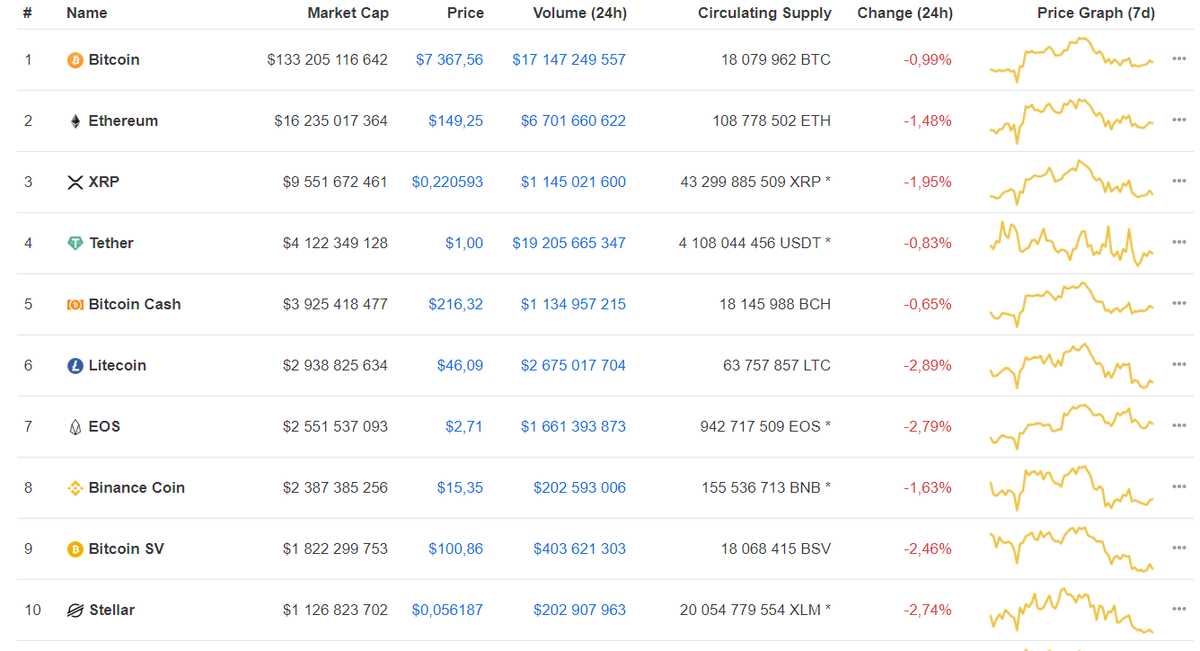Click EOS market cap $2 551 537 093

coord(335,427)
